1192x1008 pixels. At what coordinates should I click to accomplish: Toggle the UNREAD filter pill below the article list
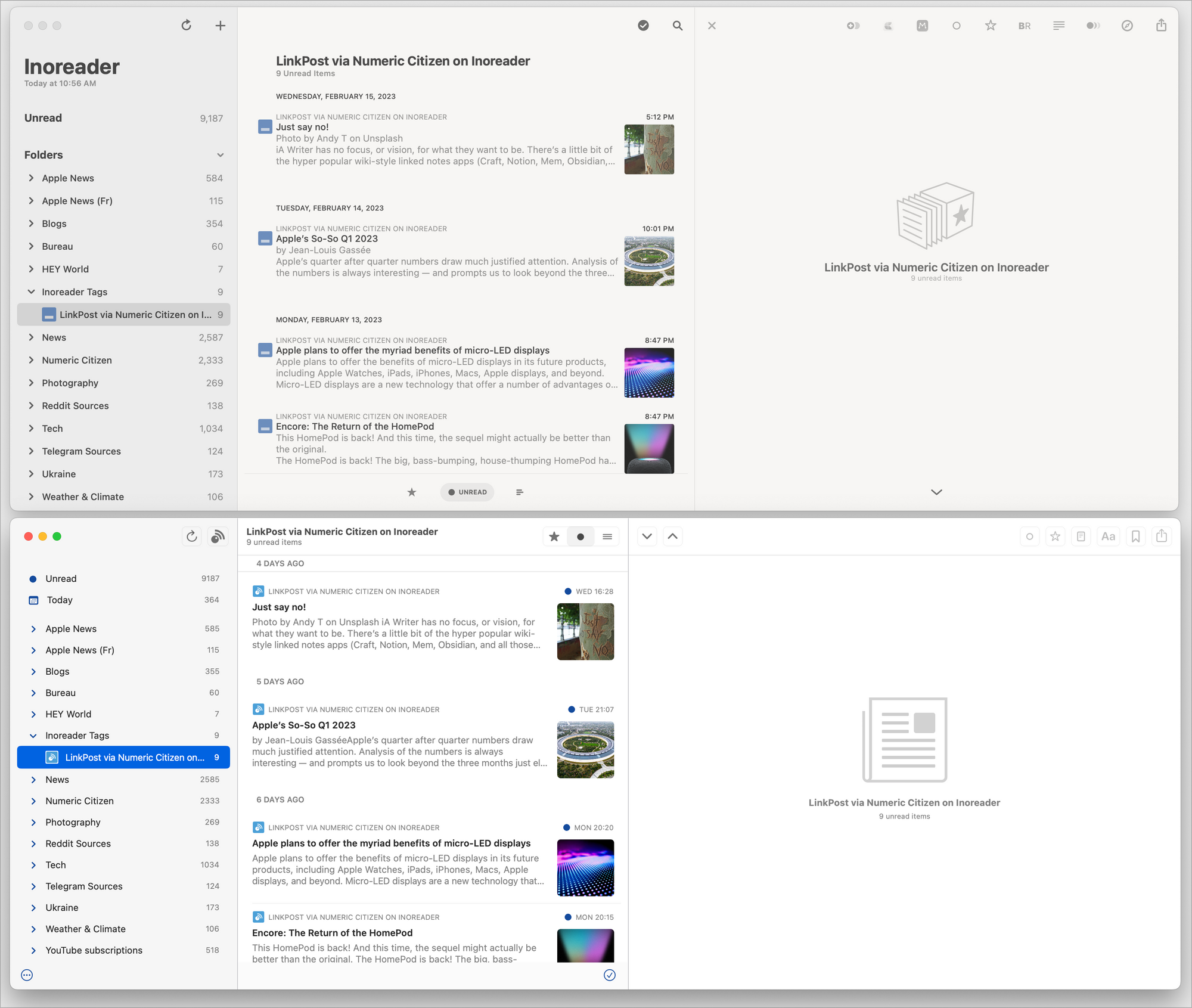[x=467, y=492]
